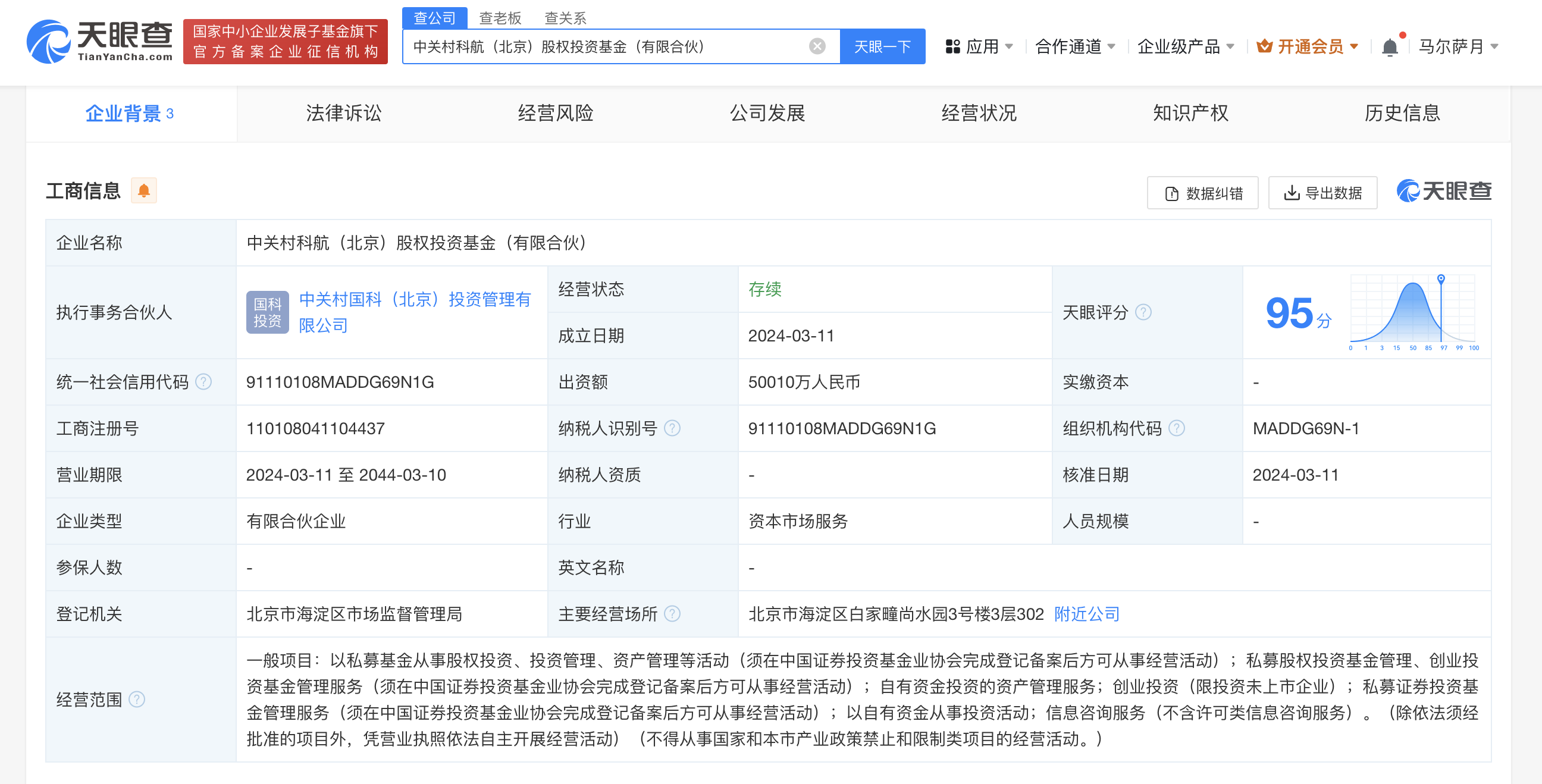Image resolution: width=1542 pixels, height=784 pixels.
Task: Open the 附近公司 link
Action: [x=1086, y=613]
